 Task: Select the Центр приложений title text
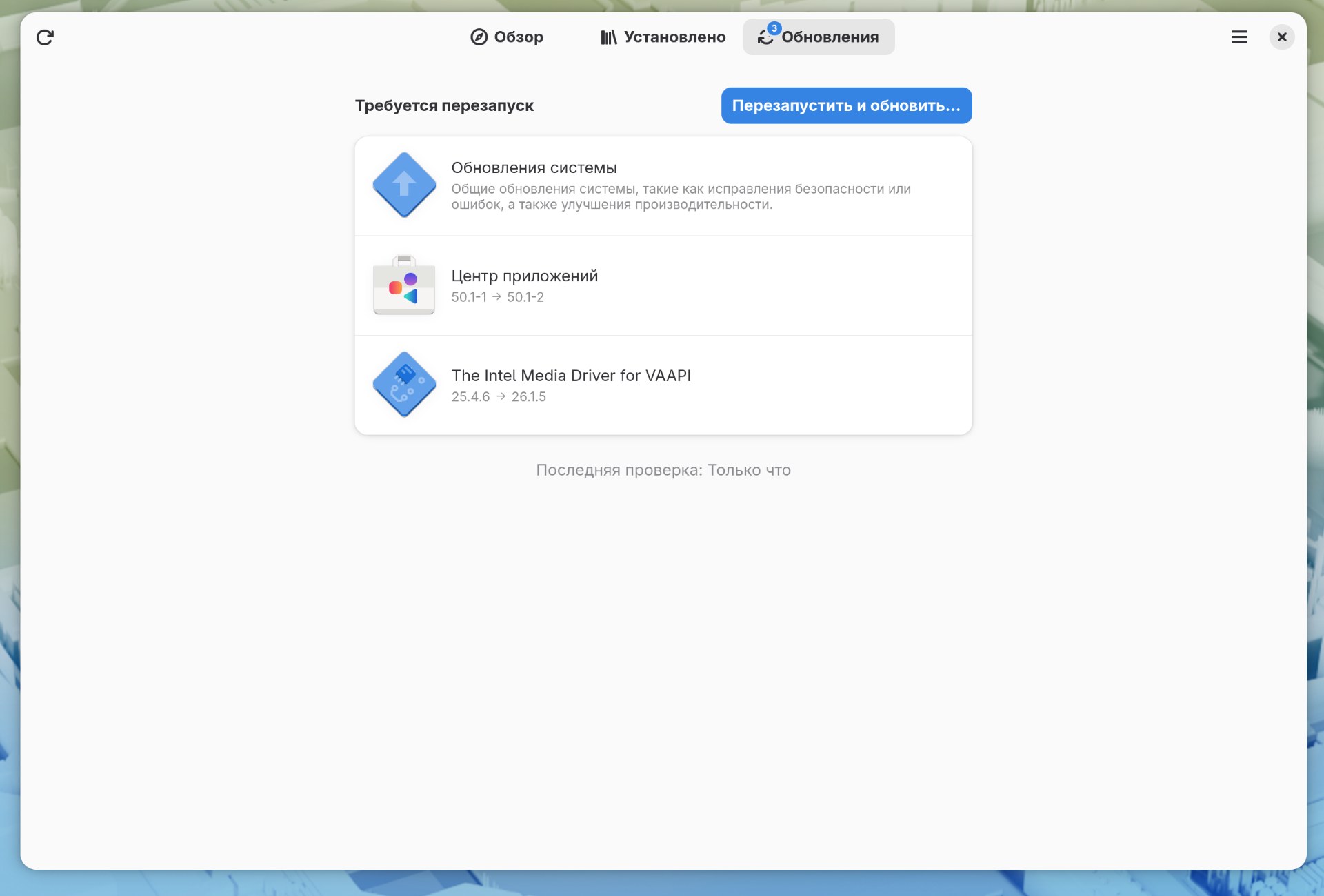coord(524,276)
